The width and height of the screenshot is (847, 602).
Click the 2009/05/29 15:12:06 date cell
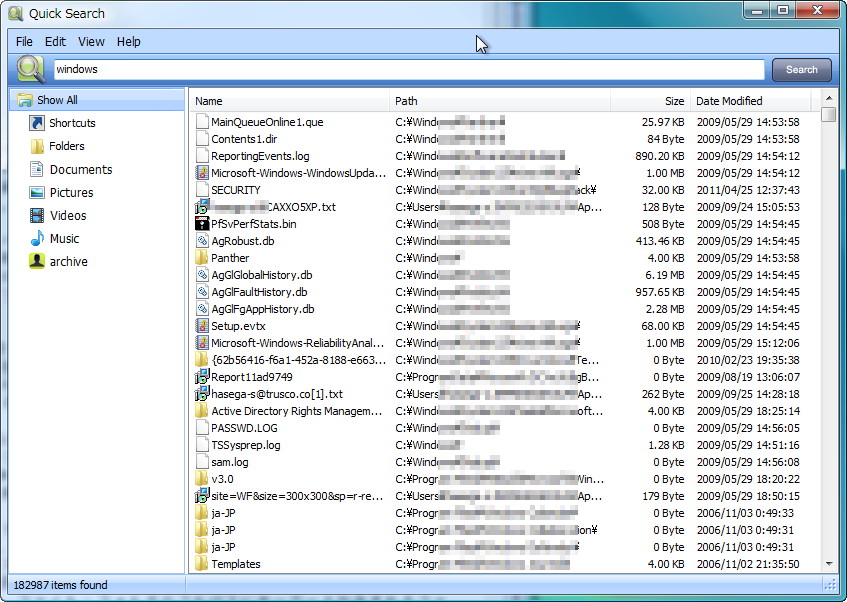point(748,343)
